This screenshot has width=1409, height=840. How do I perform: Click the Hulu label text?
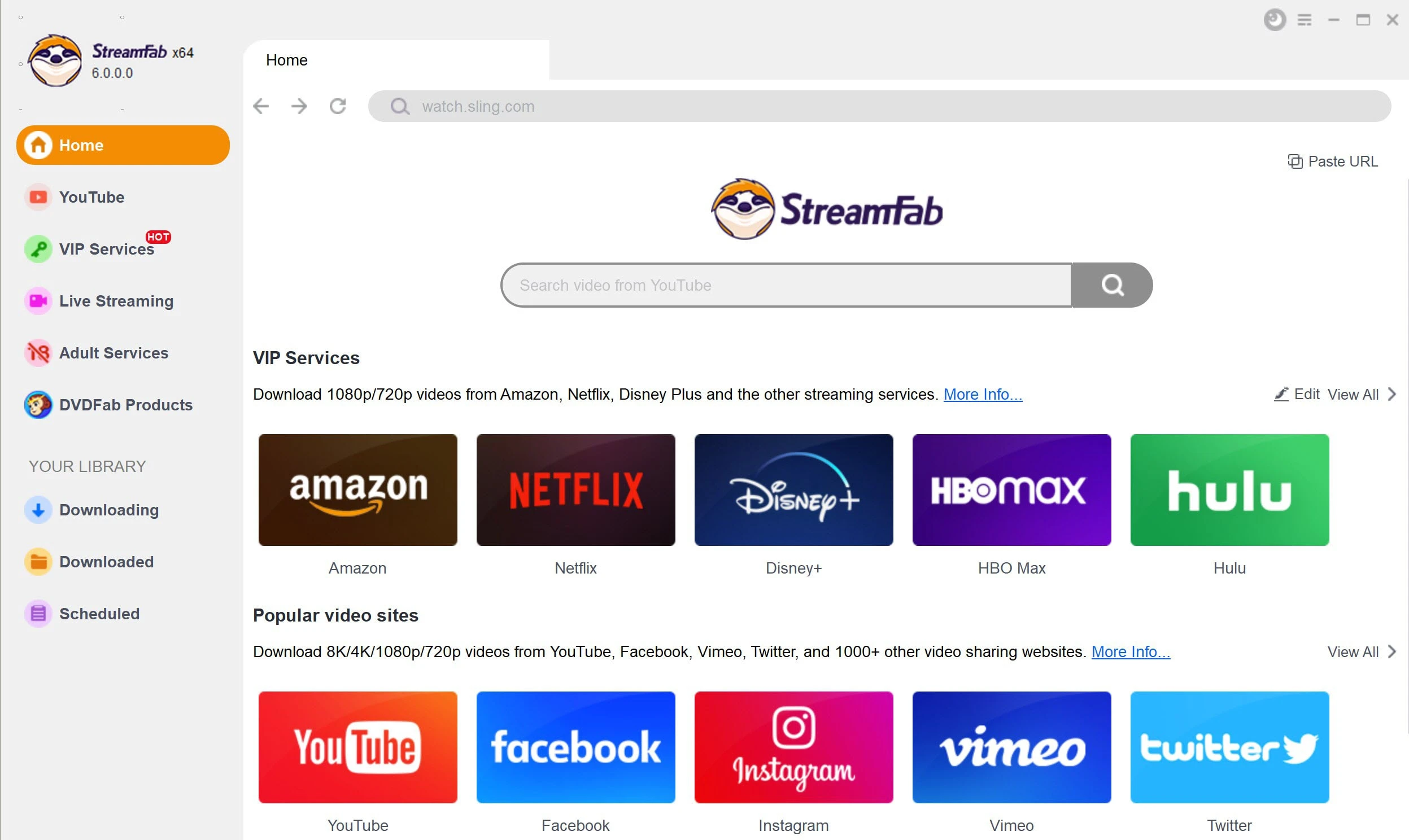click(1229, 568)
